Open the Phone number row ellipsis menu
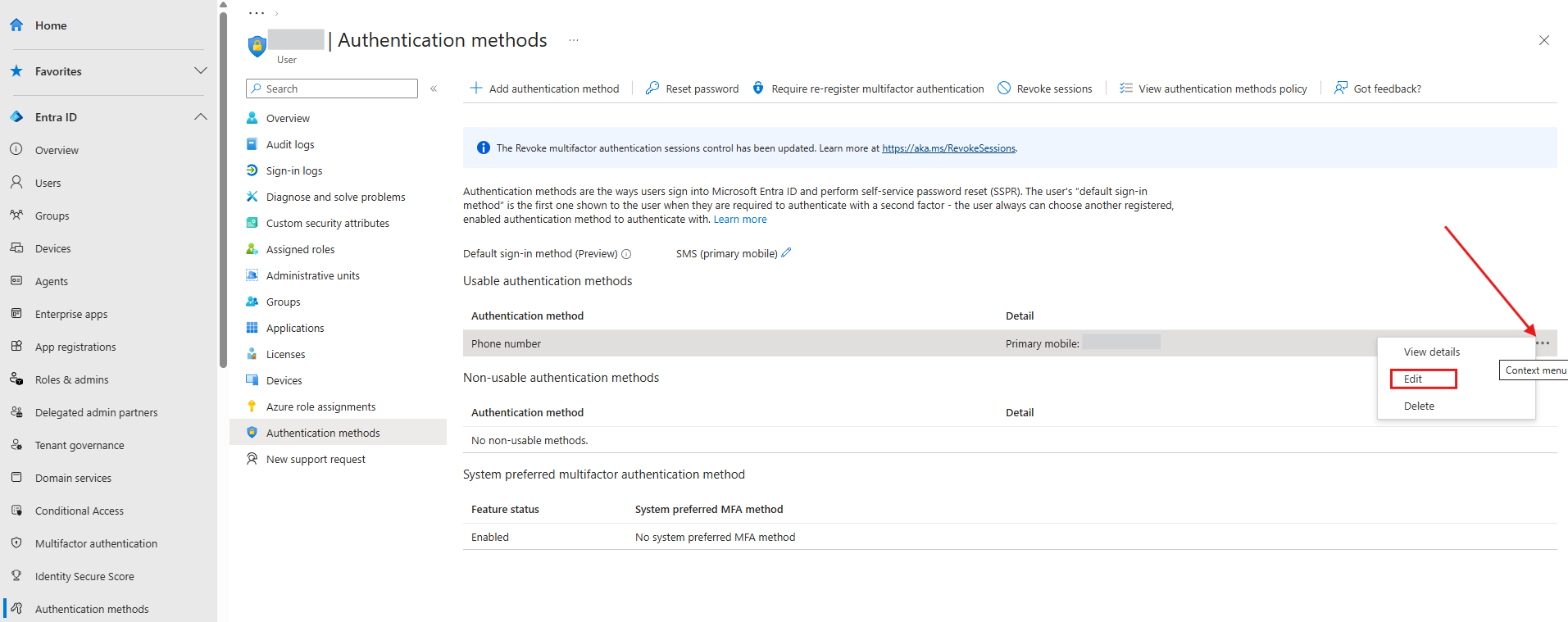Image resolution: width=1568 pixels, height=622 pixels. (x=1543, y=343)
